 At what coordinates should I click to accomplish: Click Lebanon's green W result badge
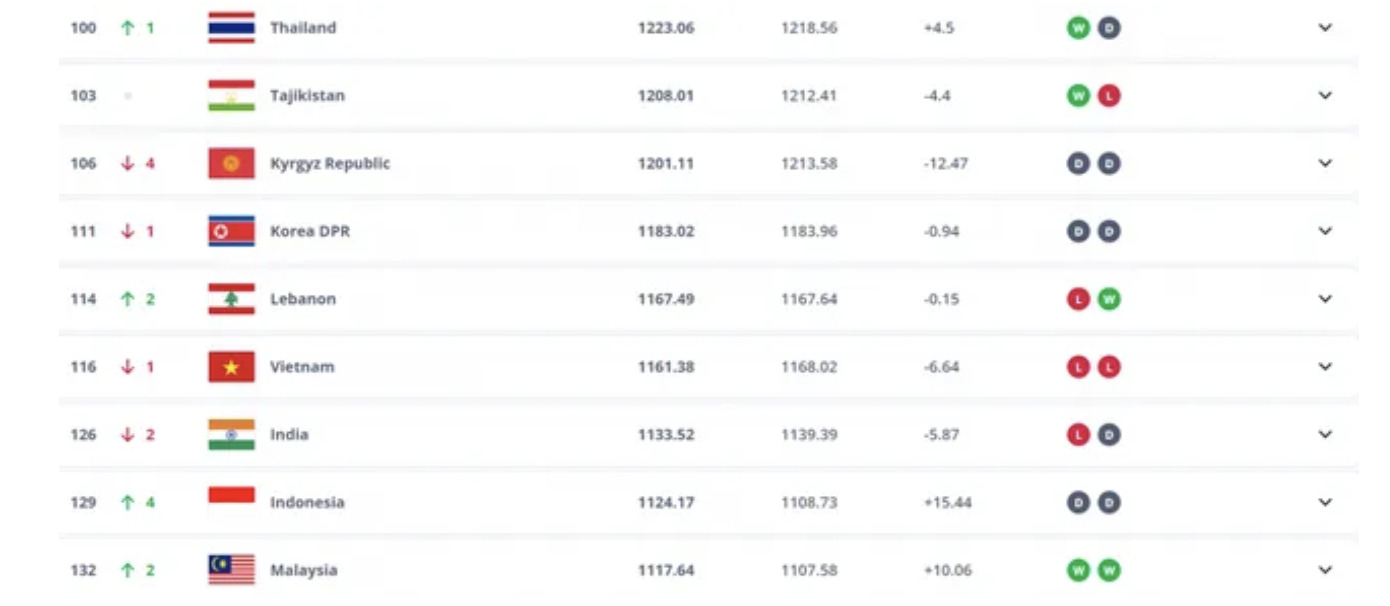click(1108, 299)
